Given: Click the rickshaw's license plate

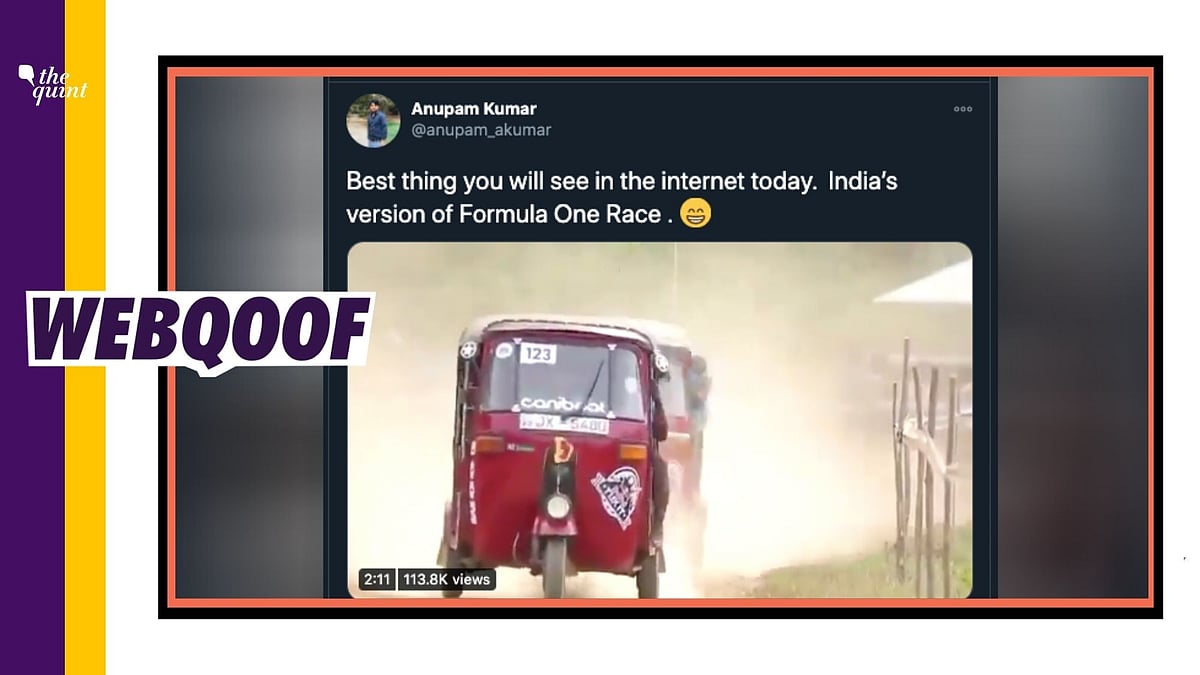Looking at the screenshot, I should 564,423.
